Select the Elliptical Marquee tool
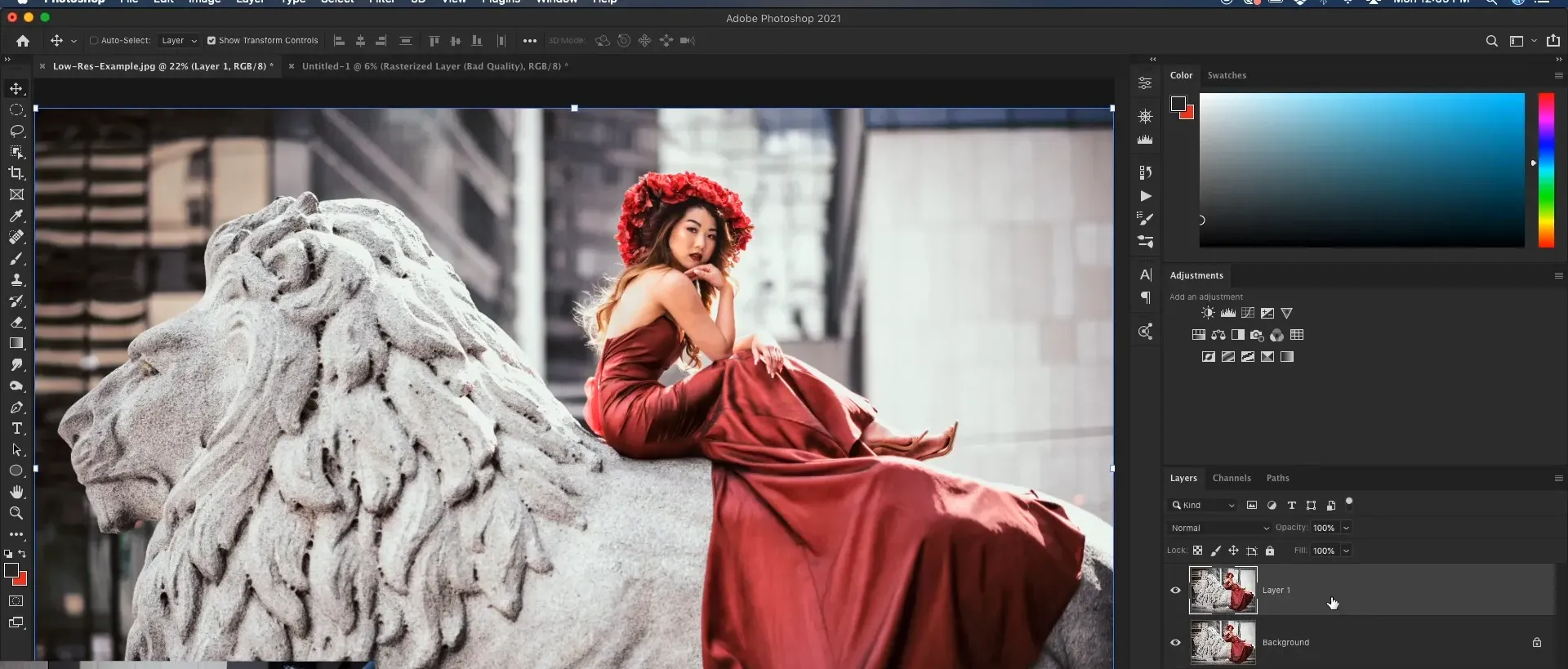Viewport: 1568px width, 669px height. tap(16, 109)
